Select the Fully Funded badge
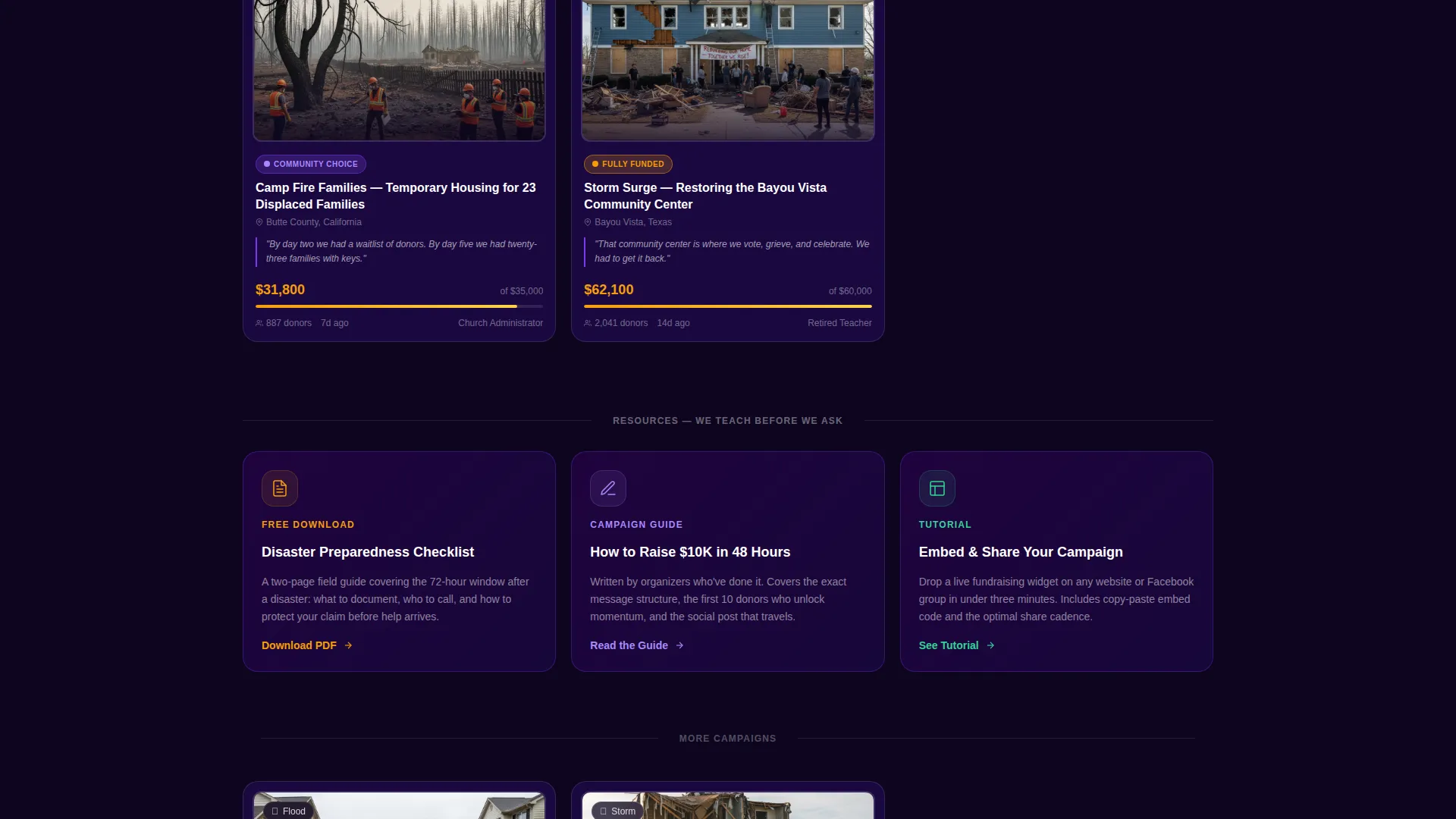This screenshot has width=1456, height=819. pyautogui.click(x=628, y=164)
